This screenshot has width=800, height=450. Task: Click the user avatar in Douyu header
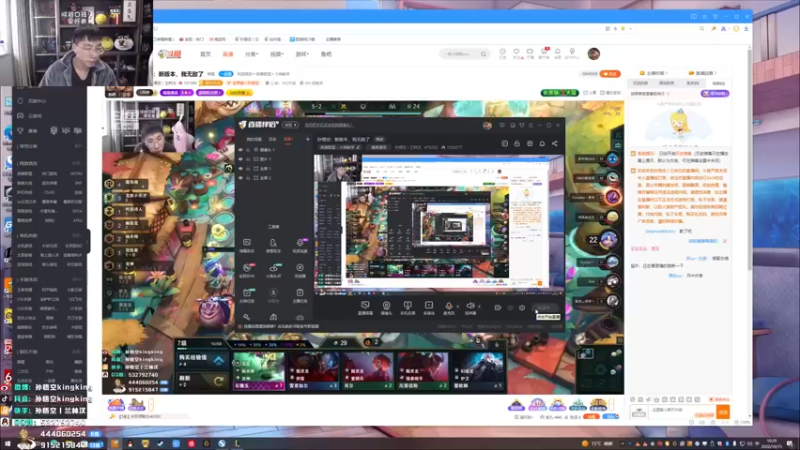tap(593, 54)
